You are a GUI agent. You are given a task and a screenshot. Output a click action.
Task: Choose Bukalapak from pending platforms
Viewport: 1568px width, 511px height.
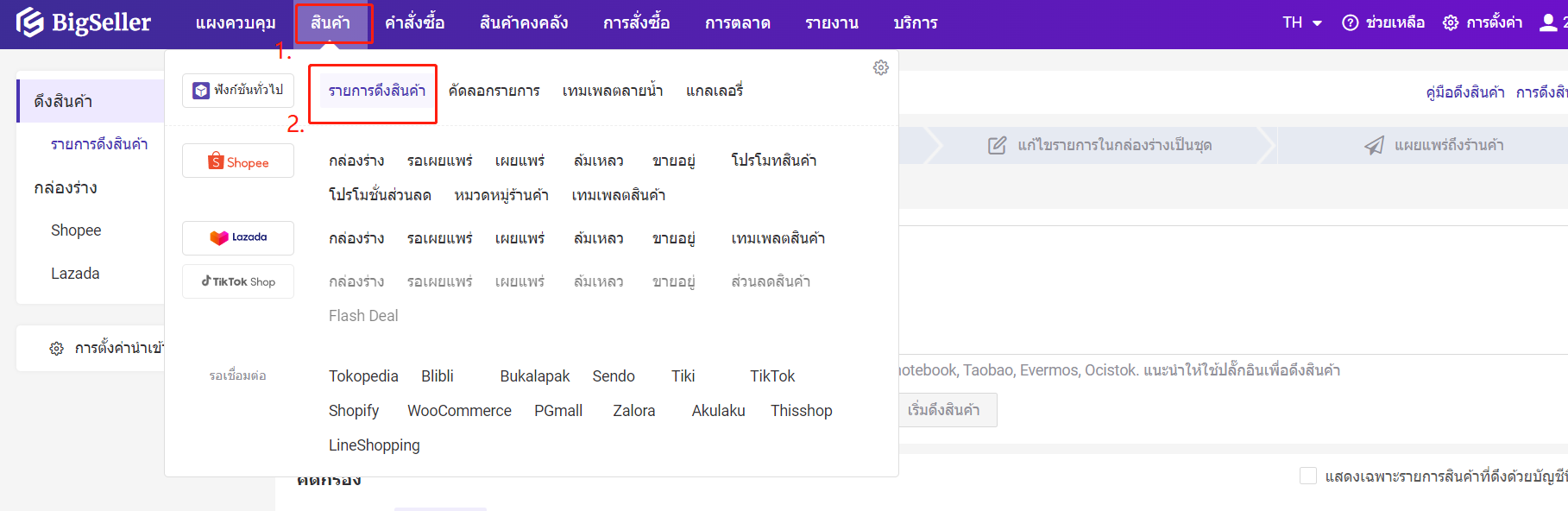[535, 376]
